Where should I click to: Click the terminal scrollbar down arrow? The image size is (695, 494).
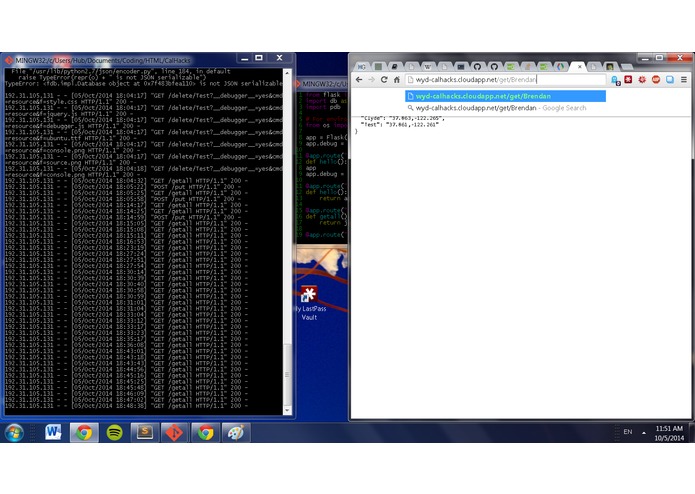click(x=287, y=410)
